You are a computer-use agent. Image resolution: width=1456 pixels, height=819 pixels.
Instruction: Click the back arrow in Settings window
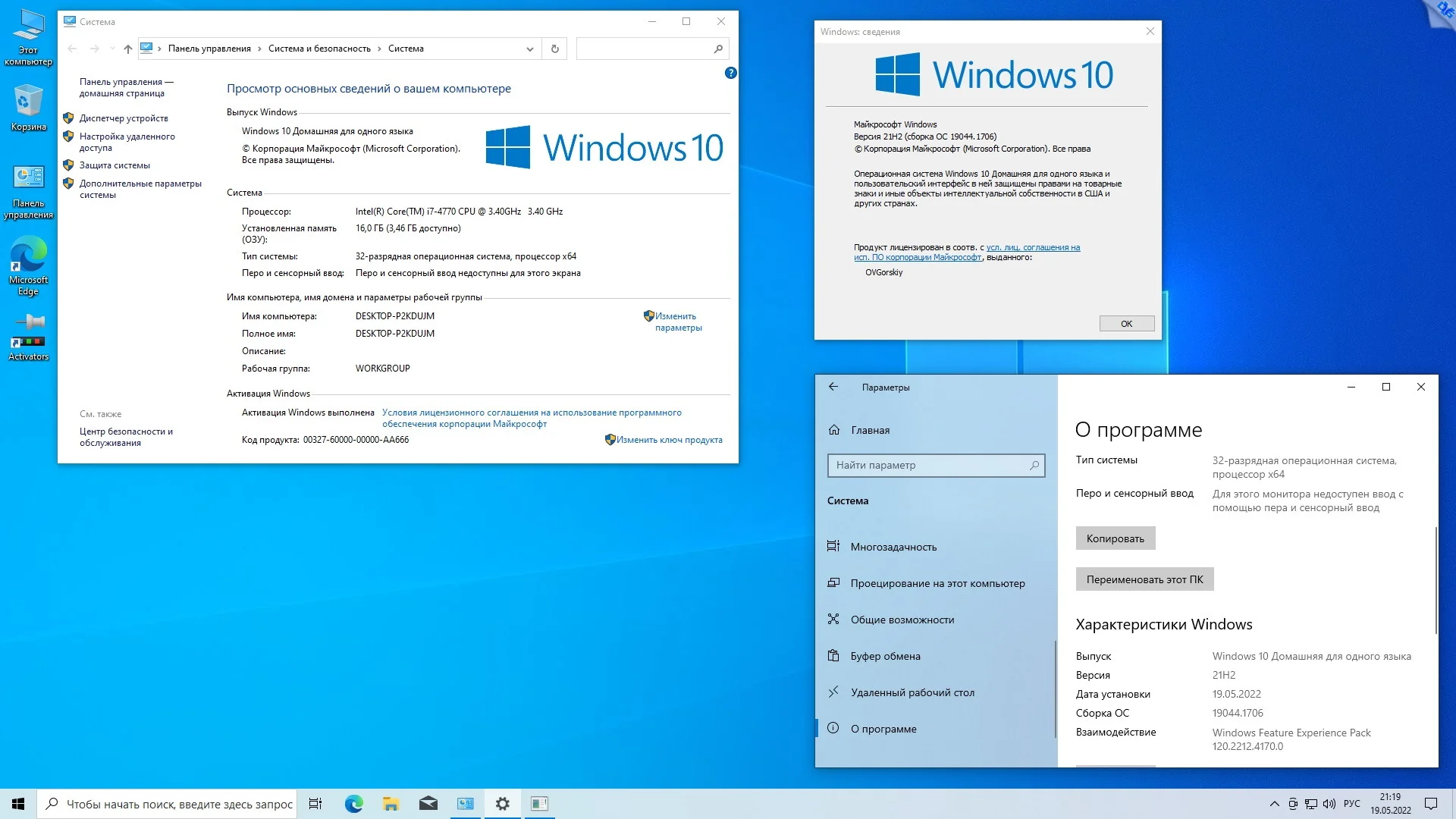(x=833, y=387)
